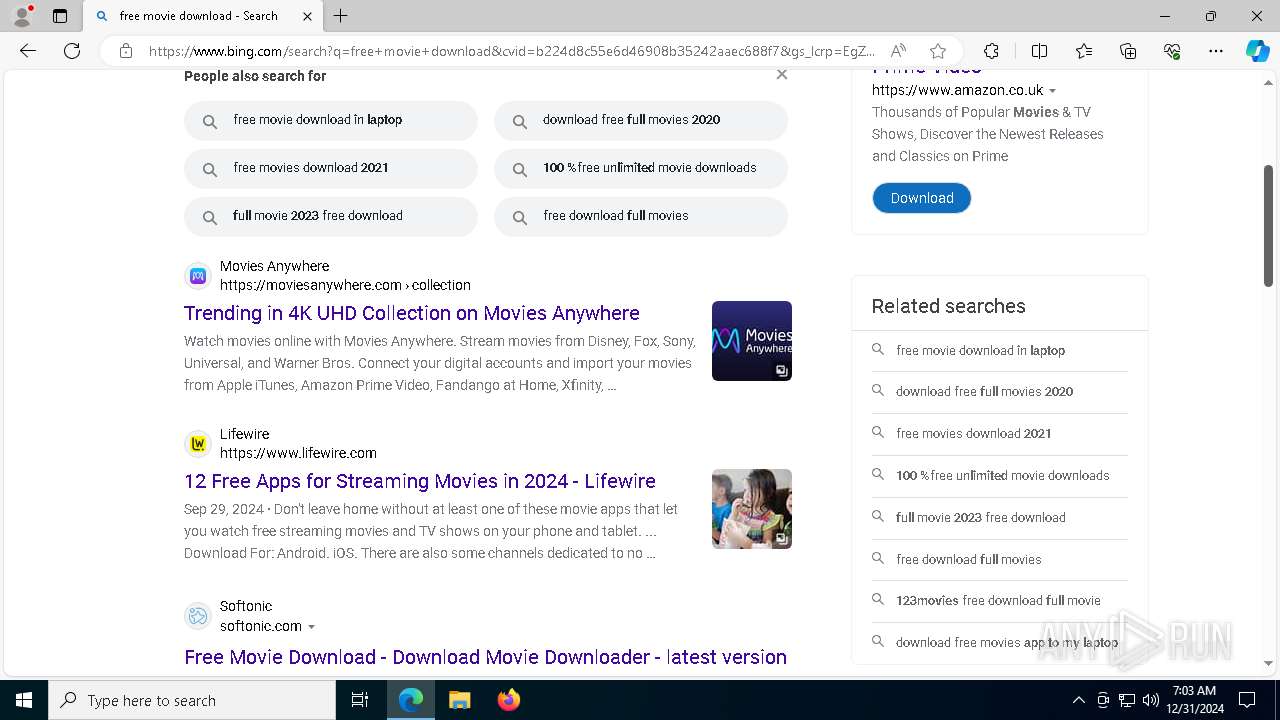
Task: Open Browser essentials icon
Action: (x=1172, y=51)
